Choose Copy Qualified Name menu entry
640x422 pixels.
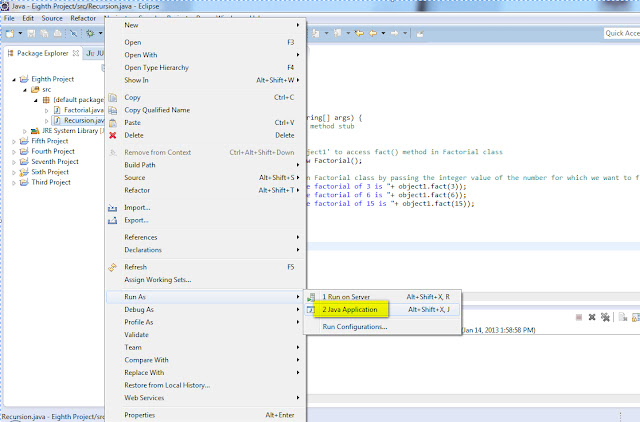[x=206, y=110]
